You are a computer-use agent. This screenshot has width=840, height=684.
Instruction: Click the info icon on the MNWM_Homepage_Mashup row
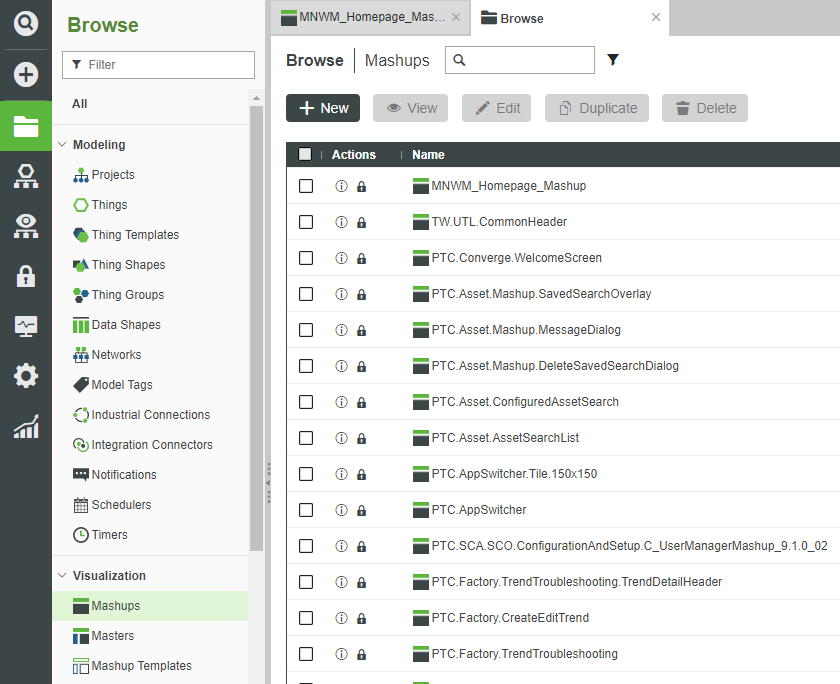[x=341, y=186]
